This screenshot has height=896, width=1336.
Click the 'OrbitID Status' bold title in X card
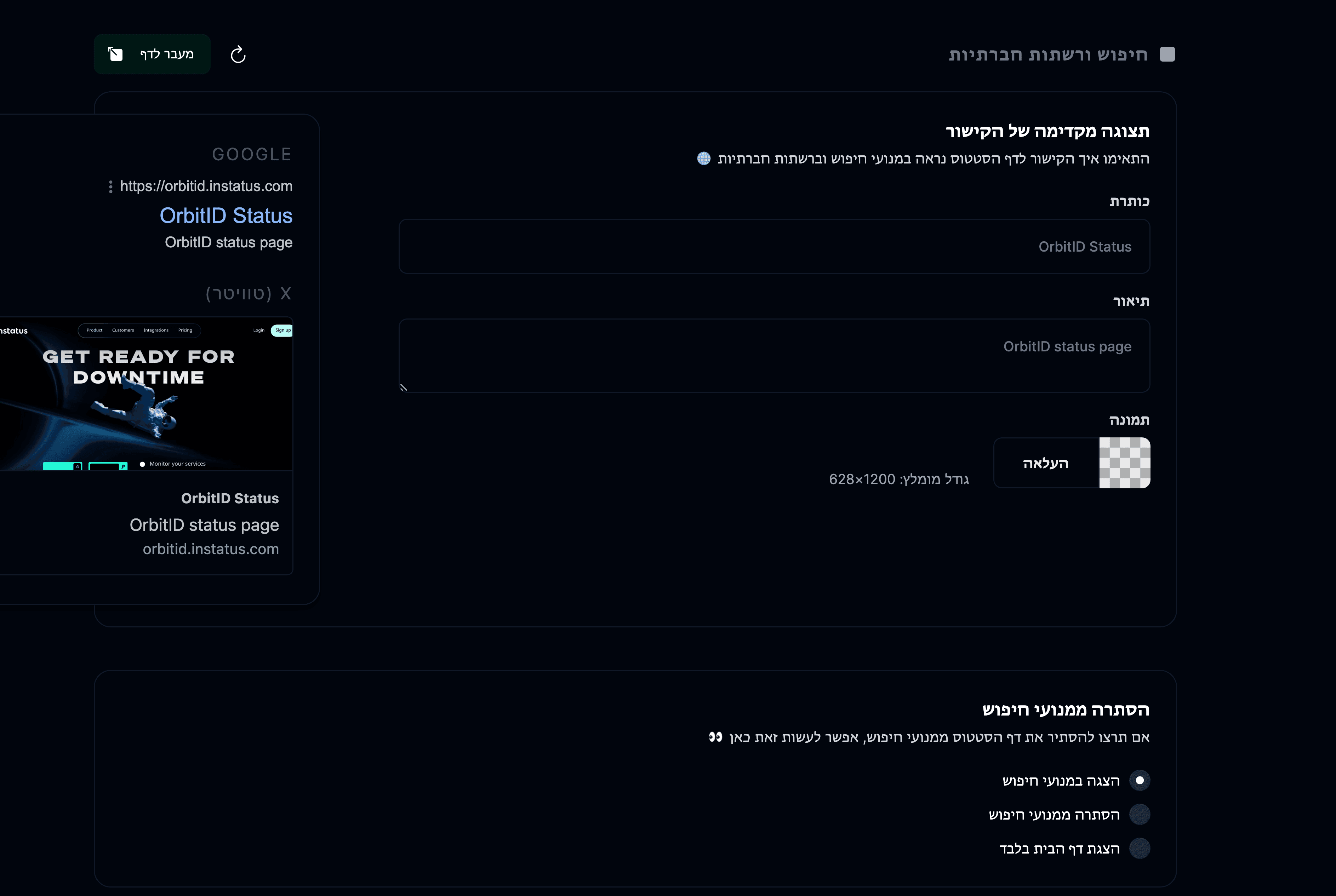[x=230, y=498]
